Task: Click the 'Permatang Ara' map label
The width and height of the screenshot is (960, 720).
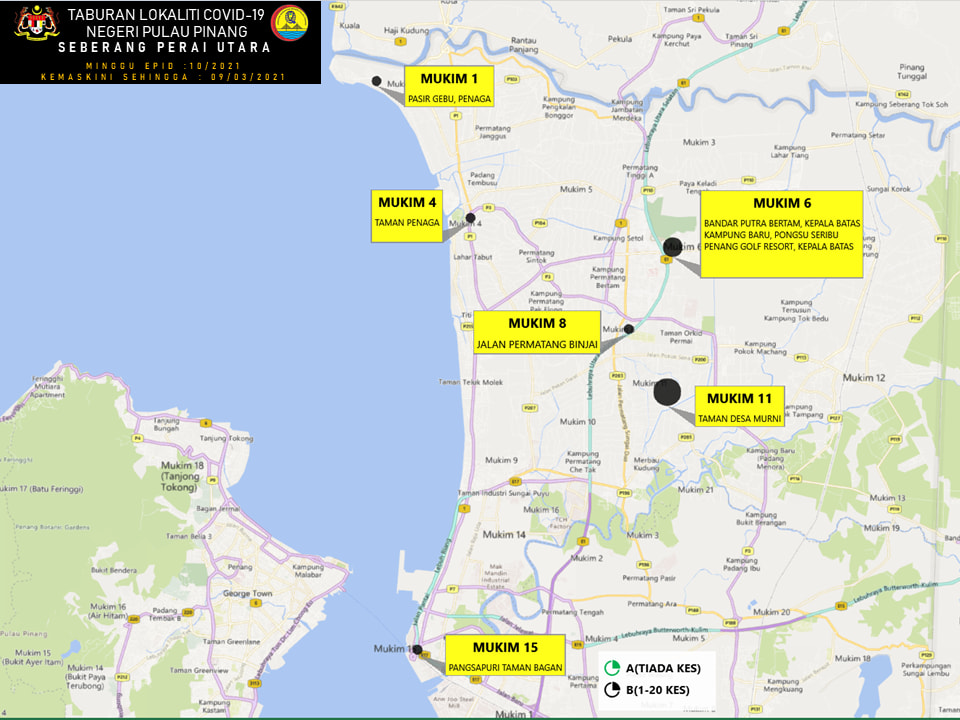Action: 652,604
